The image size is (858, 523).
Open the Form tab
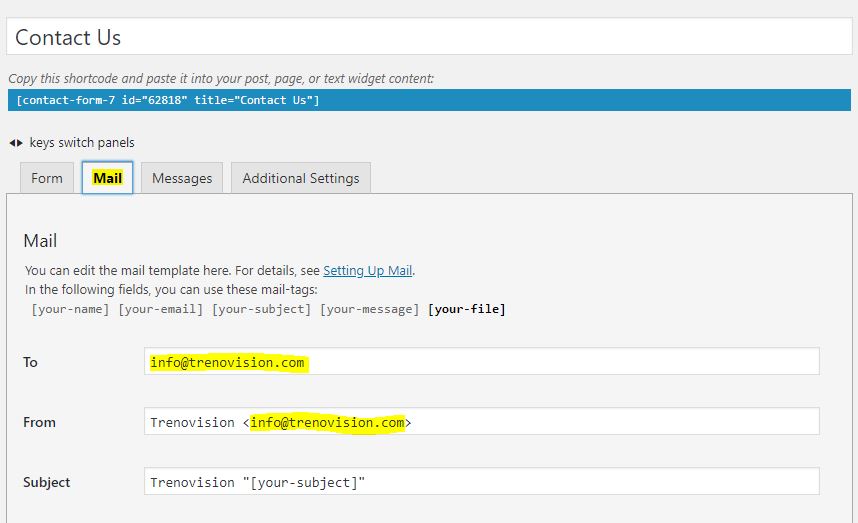[47, 178]
